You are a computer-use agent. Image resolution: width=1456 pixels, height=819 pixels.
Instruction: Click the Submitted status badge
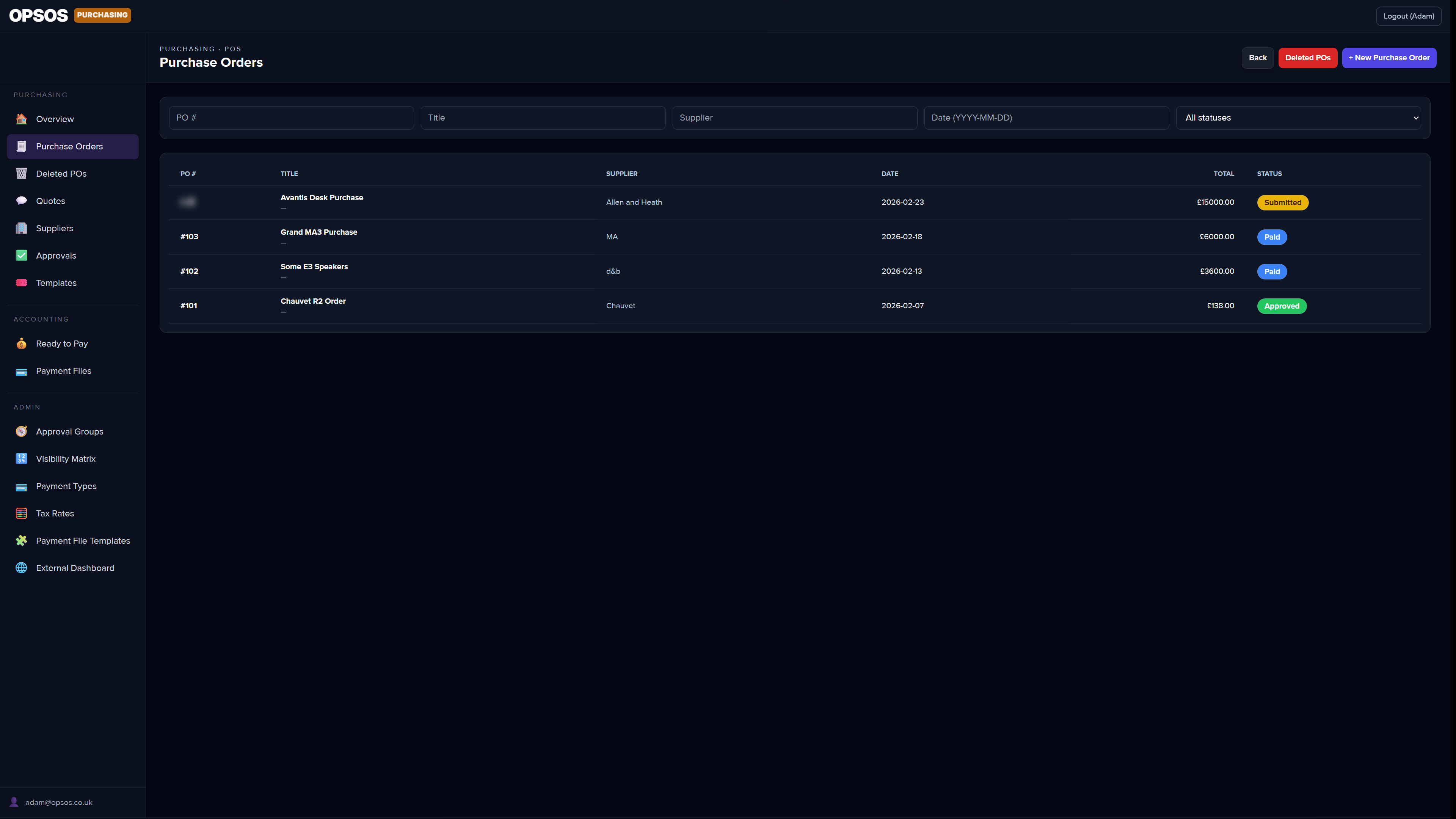[1282, 202]
